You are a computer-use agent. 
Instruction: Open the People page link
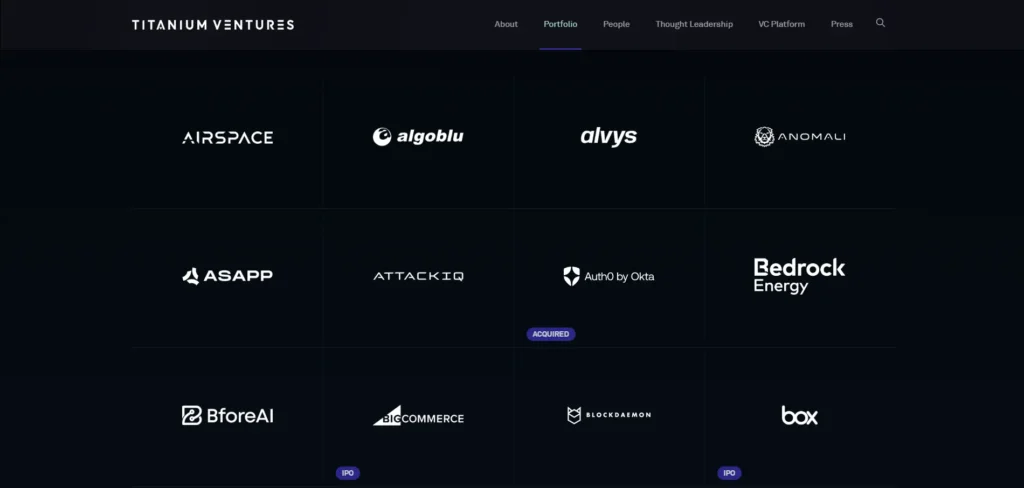(616, 24)
